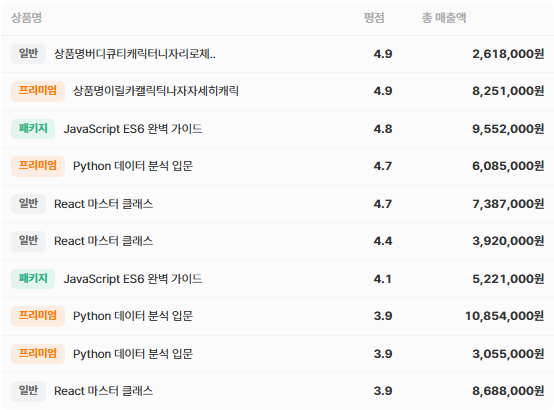Select the 7,387,000원 revenue cell
The width and height of the screenshot is (554, 410).
tap(508, 204)
